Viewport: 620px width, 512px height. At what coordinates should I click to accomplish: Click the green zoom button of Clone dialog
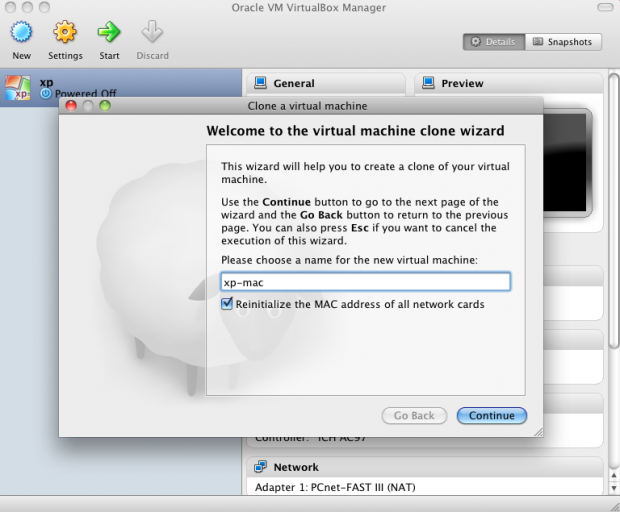[x=105, y=106]
